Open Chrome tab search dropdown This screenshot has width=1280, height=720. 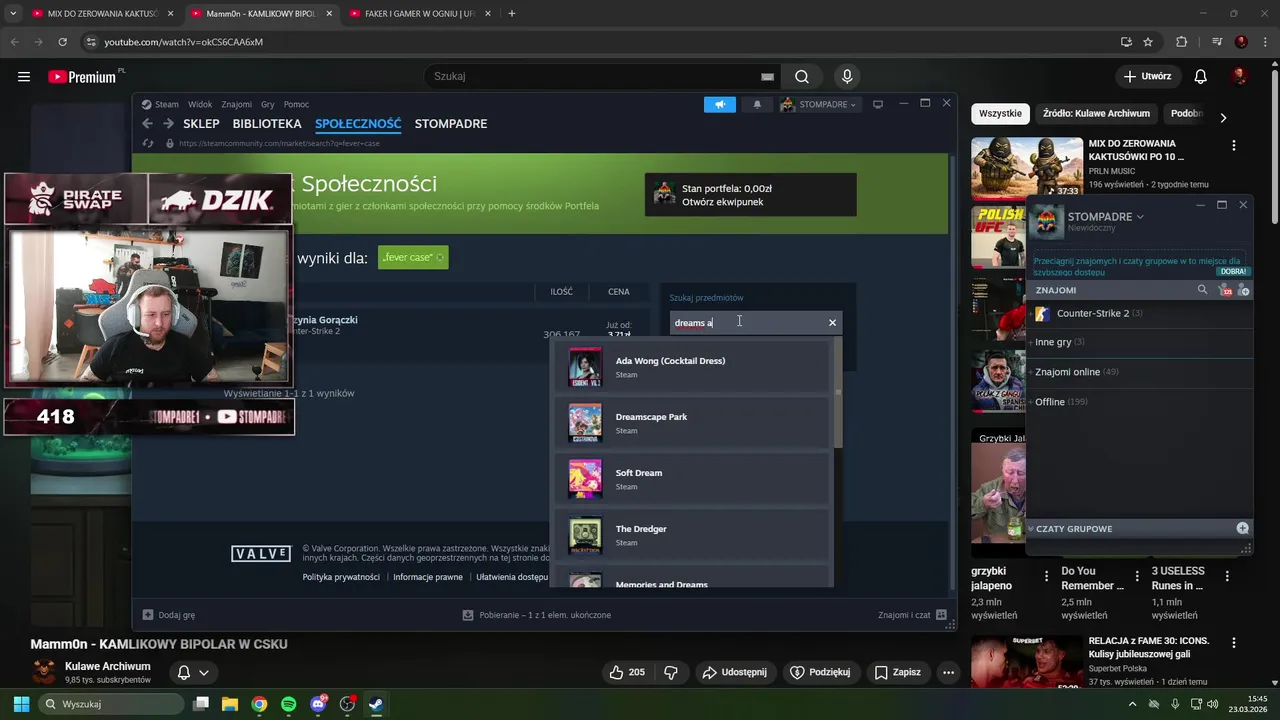13,14
